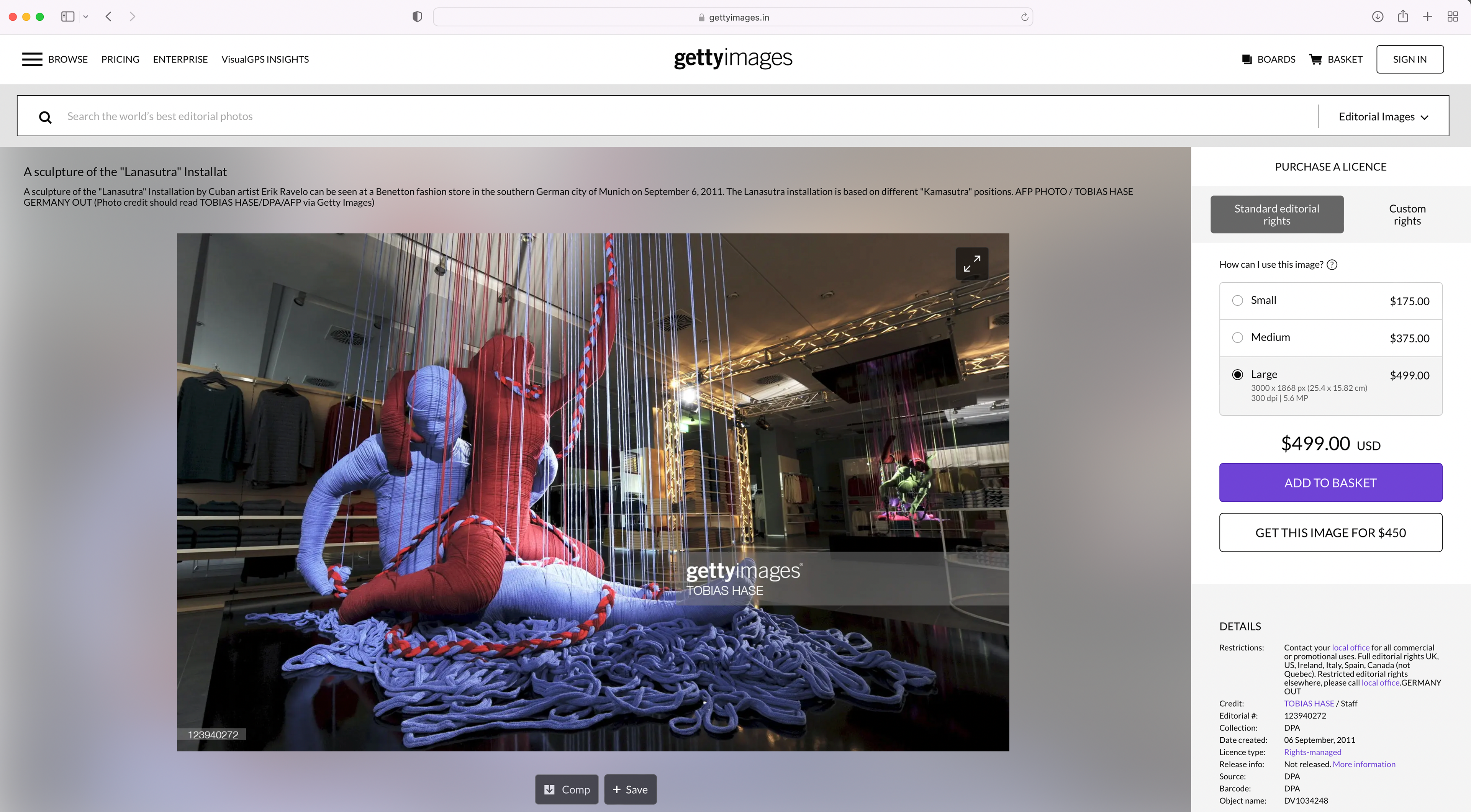This screenshot has height=812, width=1471.
Task: Switch to Custom rights tab
Action: (1407, 215)
